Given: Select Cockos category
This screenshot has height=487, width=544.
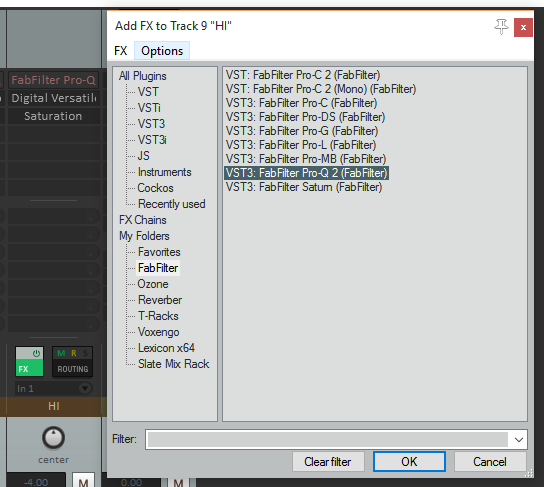Looking at the screenshot, I should click(x=155, y=188).
